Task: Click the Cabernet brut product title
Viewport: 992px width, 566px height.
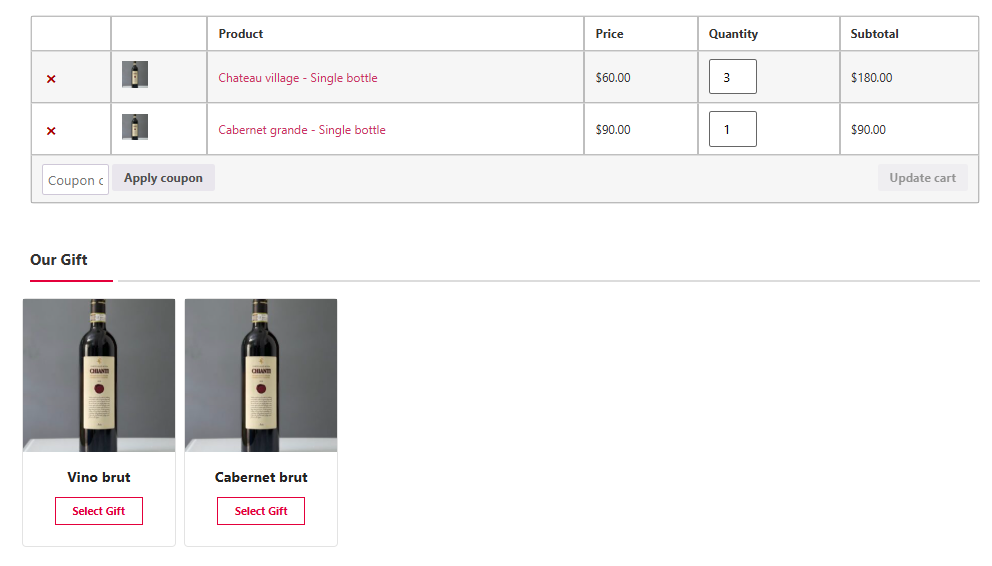Action: point(261,477)
